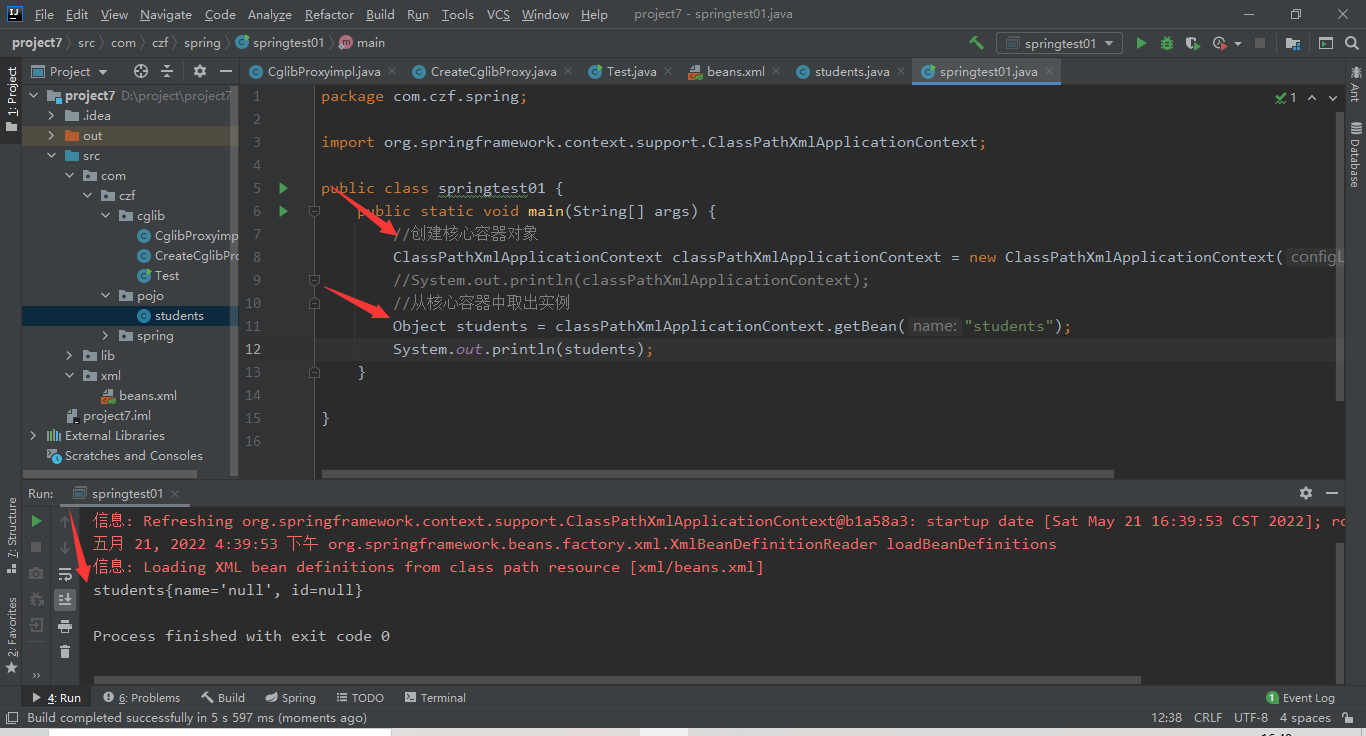Open the 6: Problems tool window
This screenshot has height=736, width=1366.
click(141, 698)
